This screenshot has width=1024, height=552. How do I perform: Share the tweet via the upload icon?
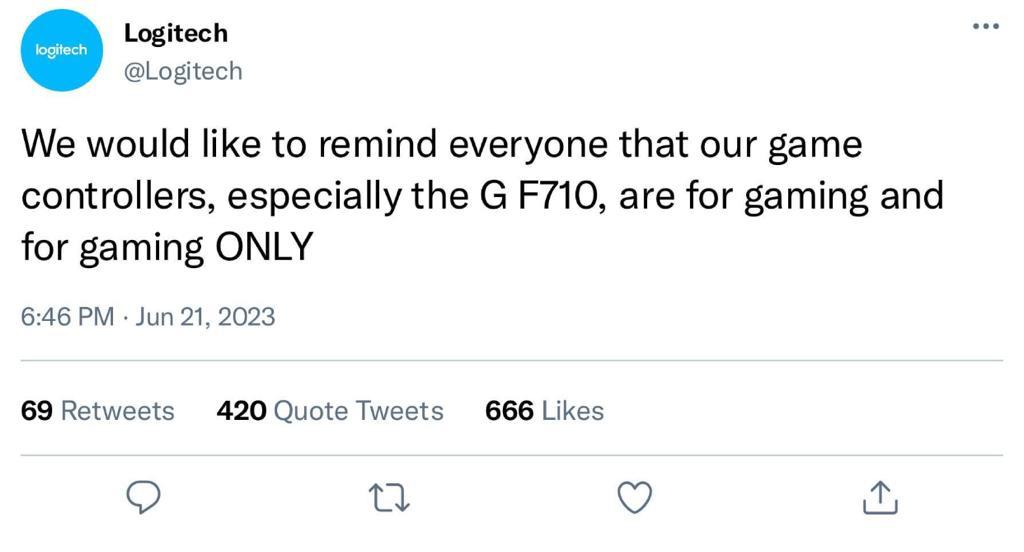pos(877,497)
